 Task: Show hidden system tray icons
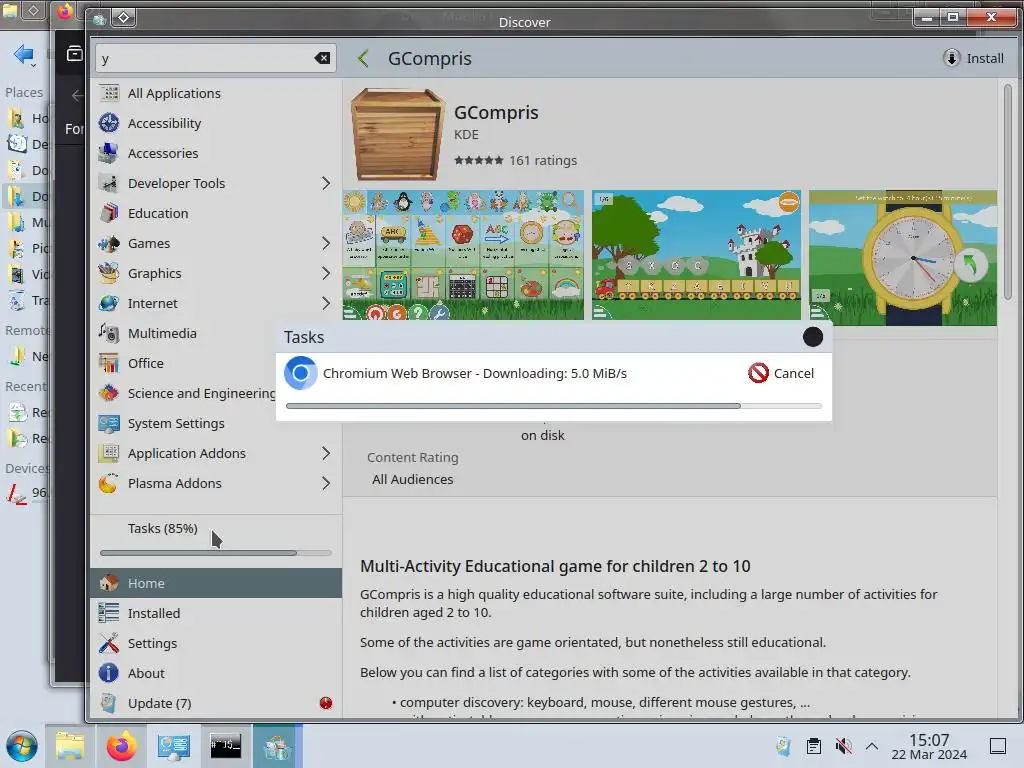872,746
